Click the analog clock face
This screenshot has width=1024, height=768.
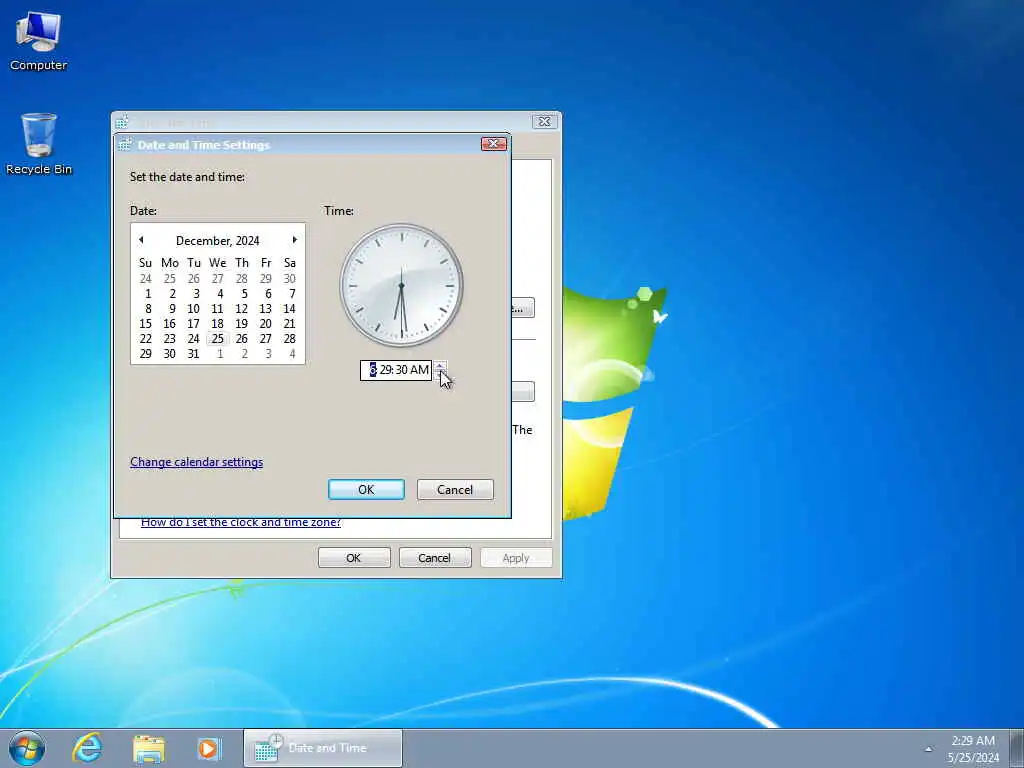tap(402, 285)
